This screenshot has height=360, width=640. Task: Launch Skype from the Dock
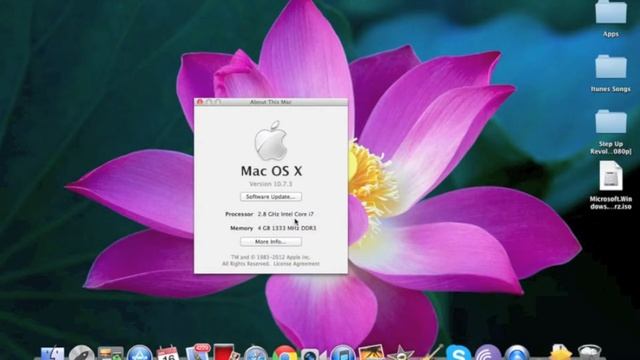pyautogui.click(x=458, y=353)
